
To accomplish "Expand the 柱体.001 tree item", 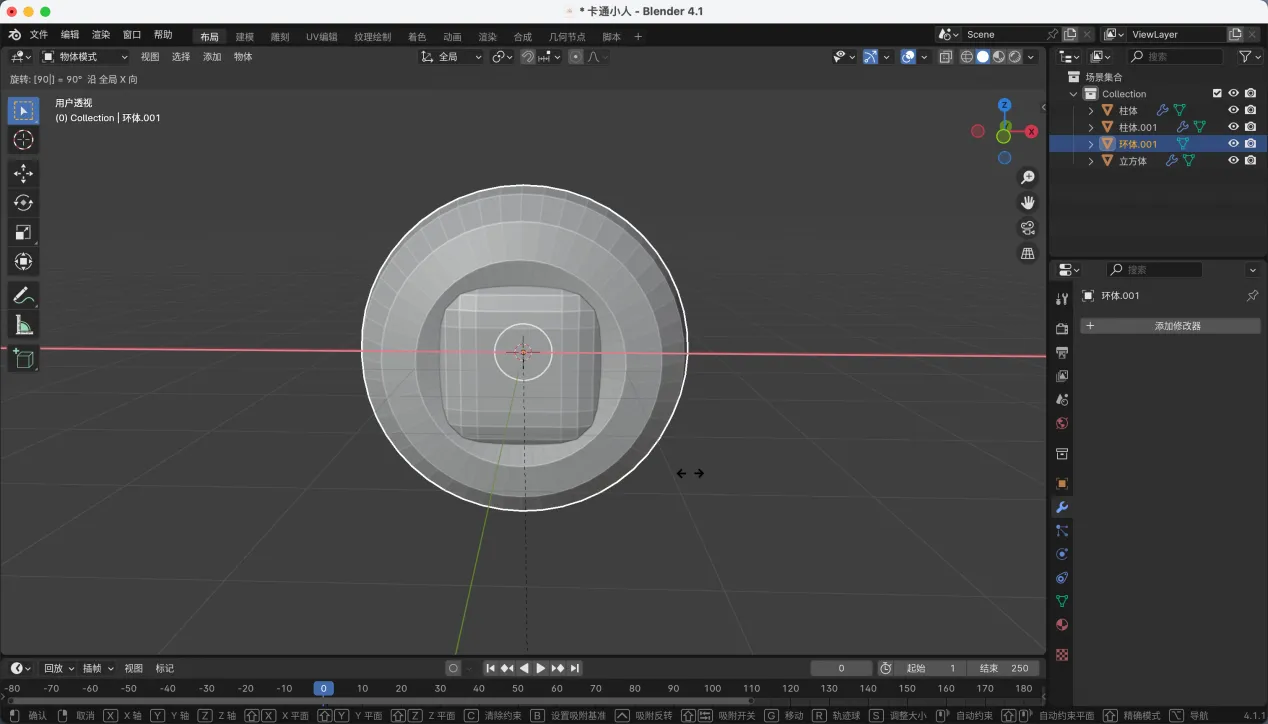I will [1091, 127].
